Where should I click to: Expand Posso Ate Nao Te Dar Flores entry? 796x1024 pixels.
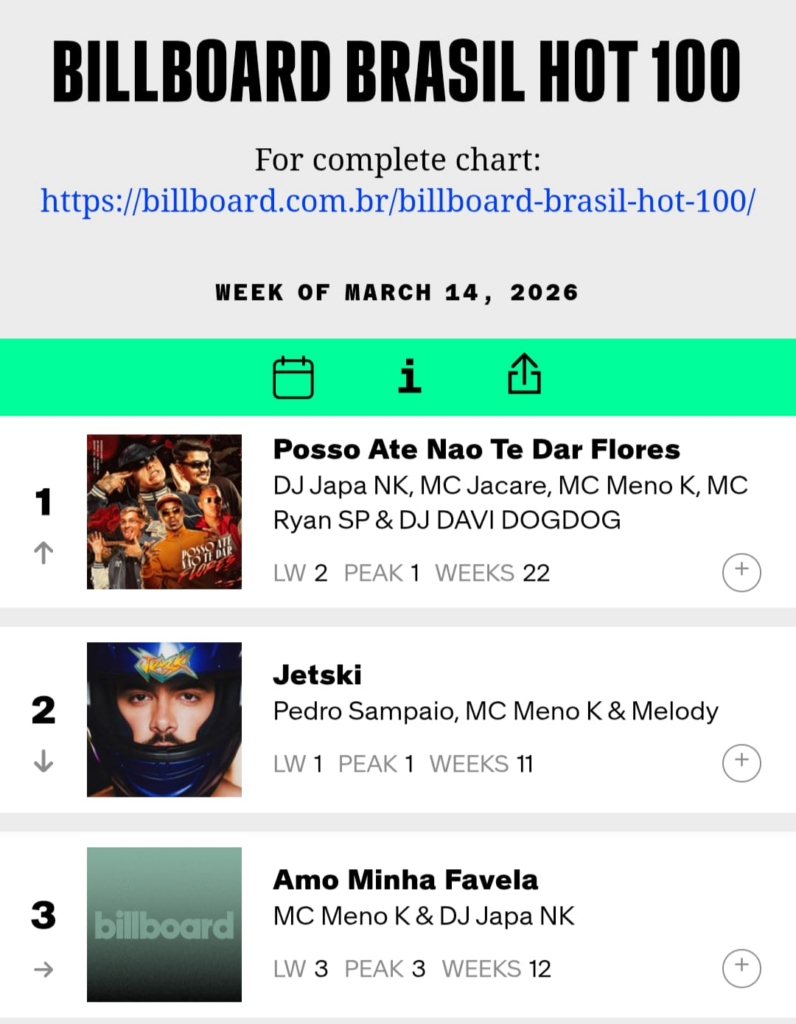click(741, 572)
